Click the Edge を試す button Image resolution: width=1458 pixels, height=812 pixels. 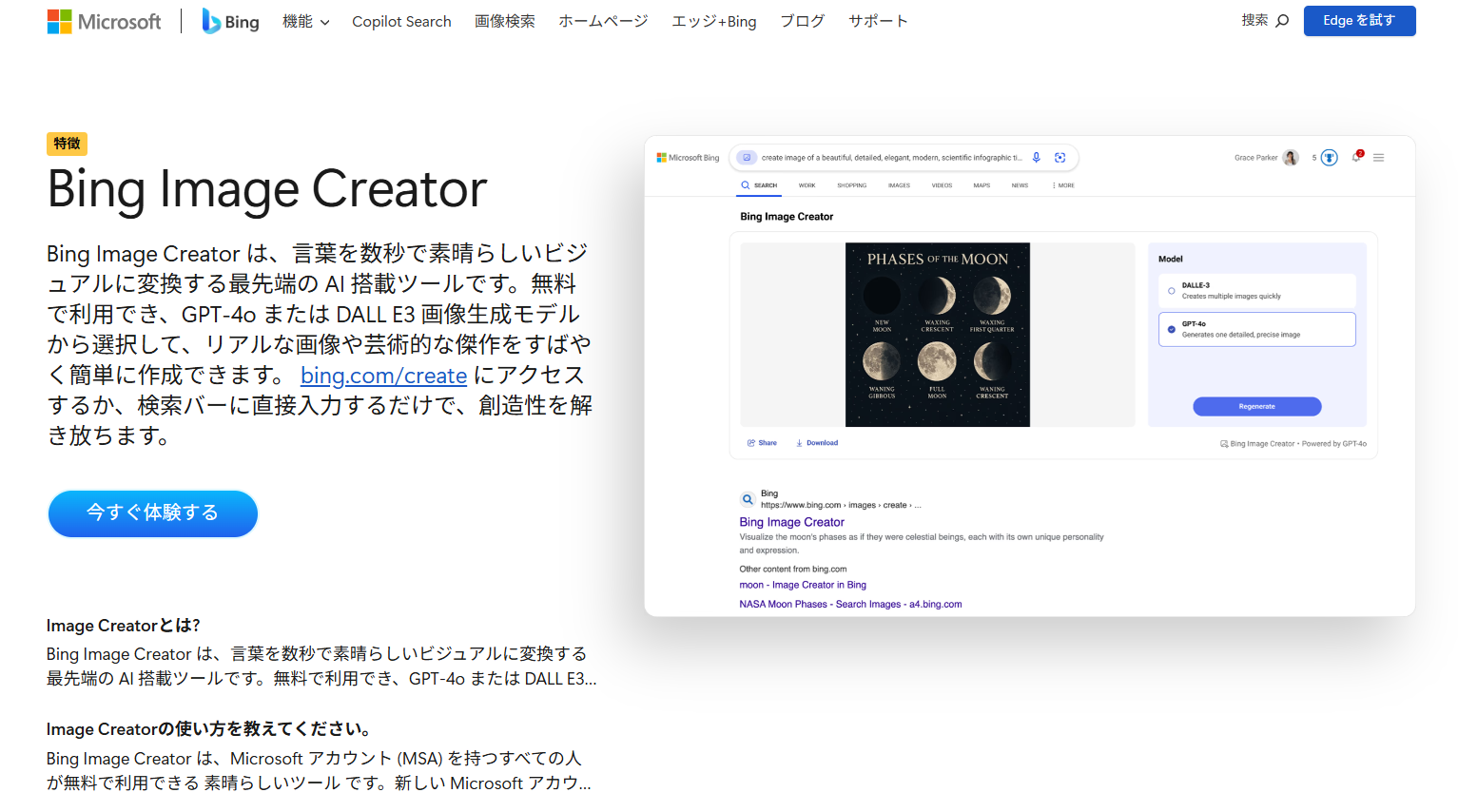point(1359,20)
